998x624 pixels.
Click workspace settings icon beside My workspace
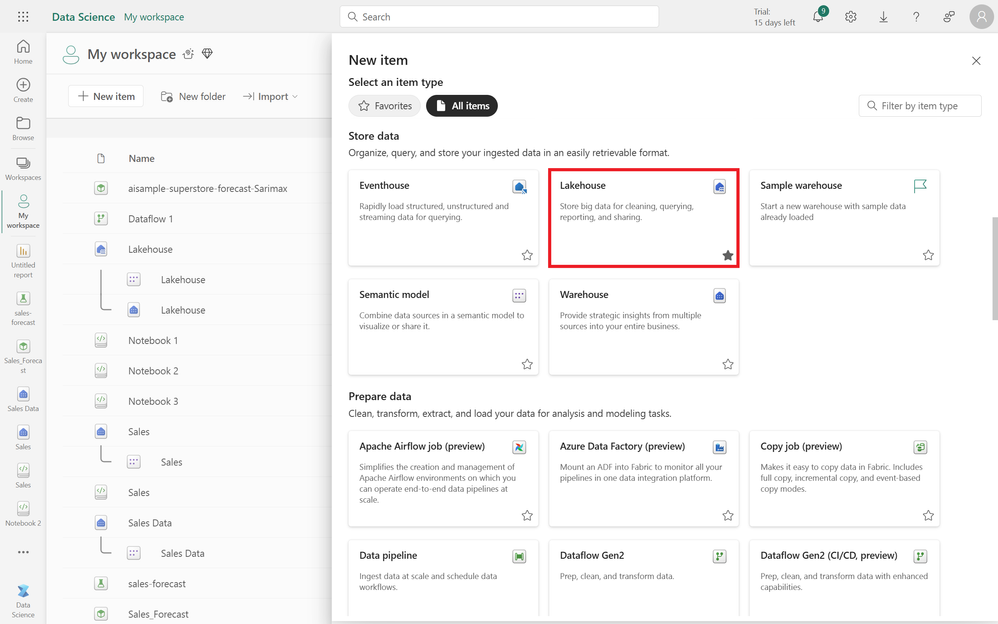coord(188,54)
